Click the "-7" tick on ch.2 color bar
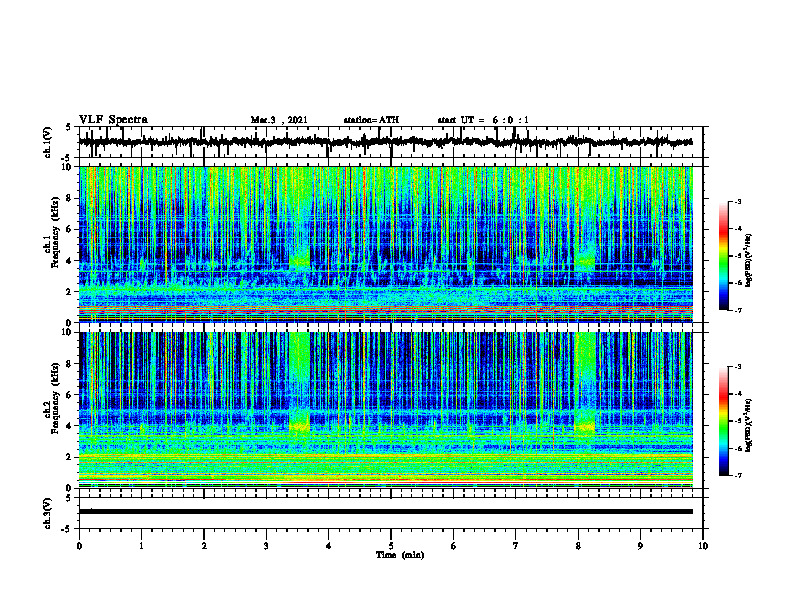792x612 pixels. [738, 475]
